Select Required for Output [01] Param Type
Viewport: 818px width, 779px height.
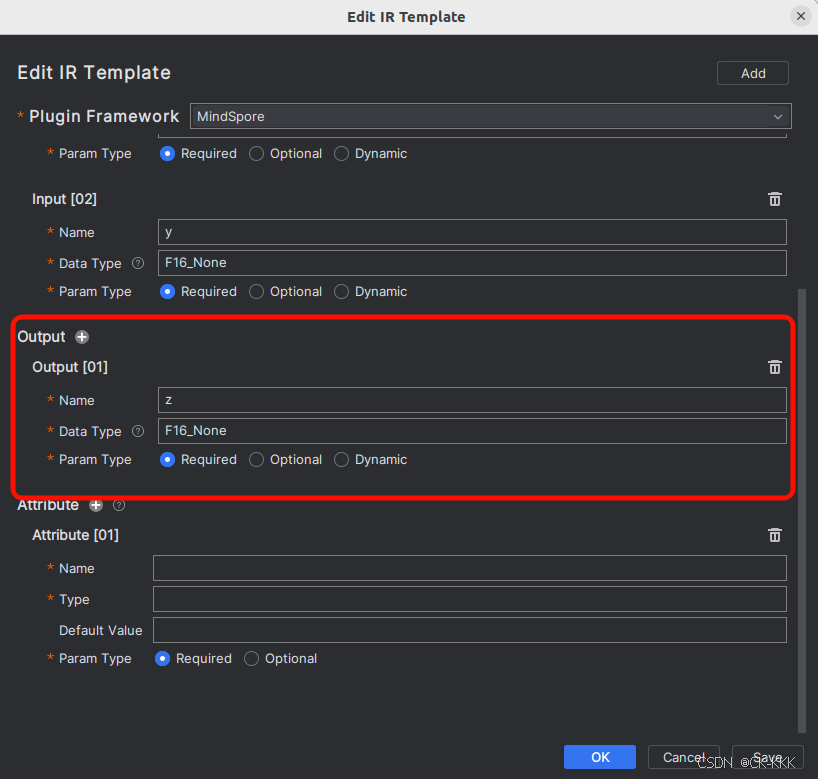pos(168,460)
